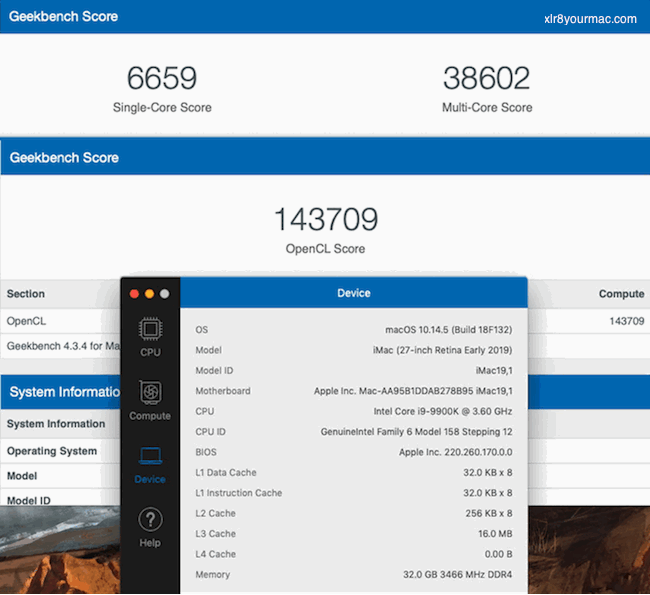650x595 pixels.
Task: Click the L3 Cache 16.0 MB value
Action: tap(495, 534)
